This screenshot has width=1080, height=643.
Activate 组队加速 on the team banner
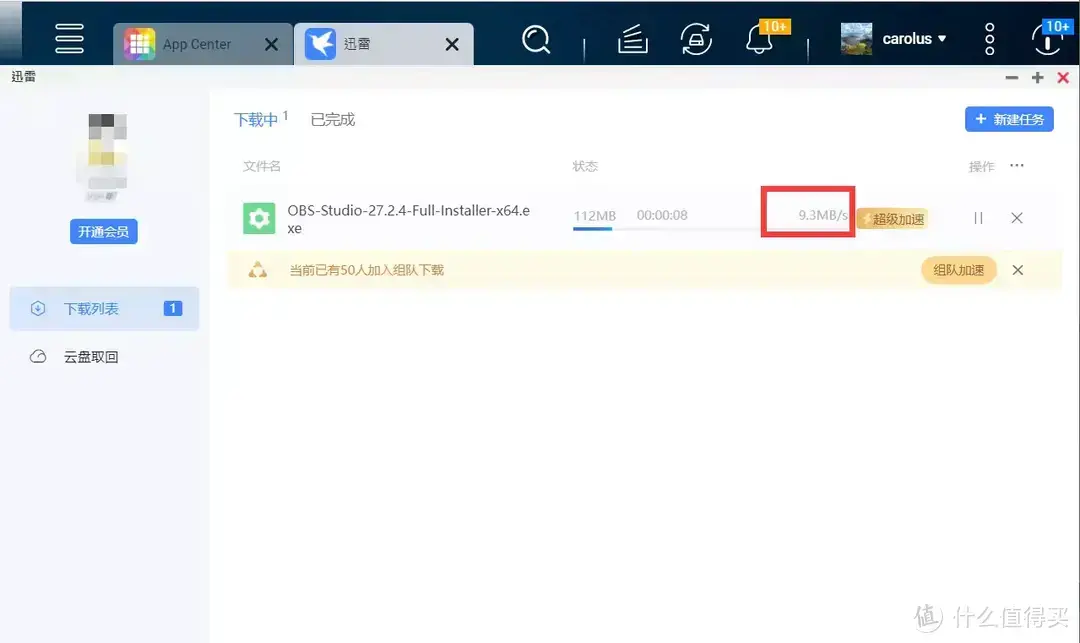coord(957,270)
